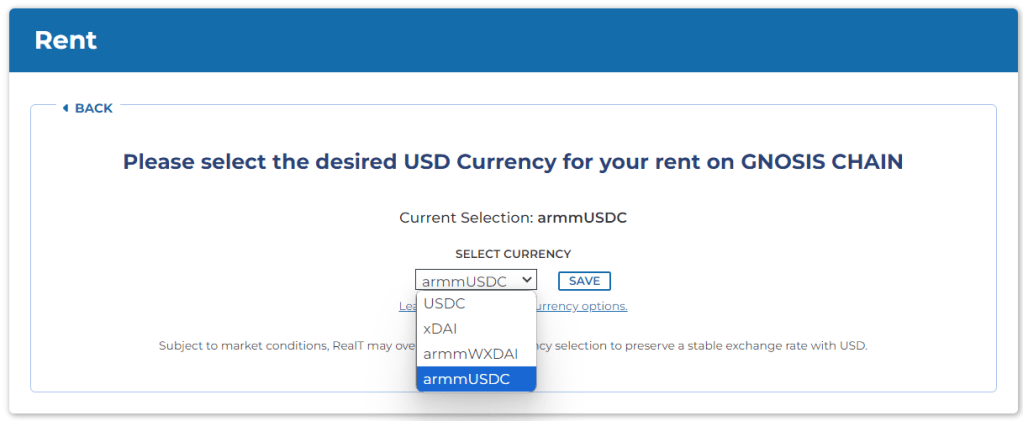
Task: Click the 'Please select the desired USD Currency' heading
Action: [512, 161]
